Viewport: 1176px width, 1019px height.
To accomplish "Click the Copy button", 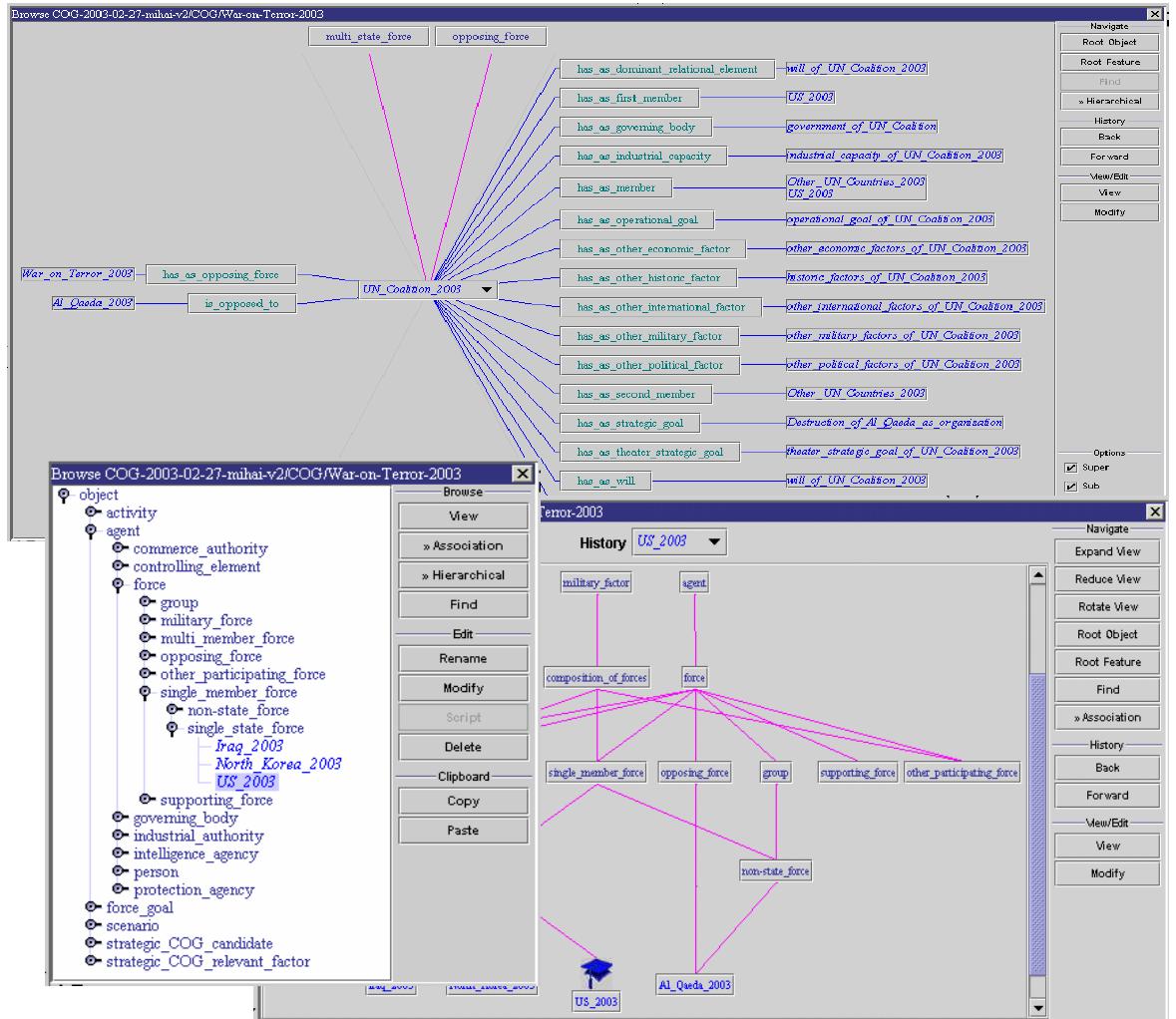I will coord(463,801).
